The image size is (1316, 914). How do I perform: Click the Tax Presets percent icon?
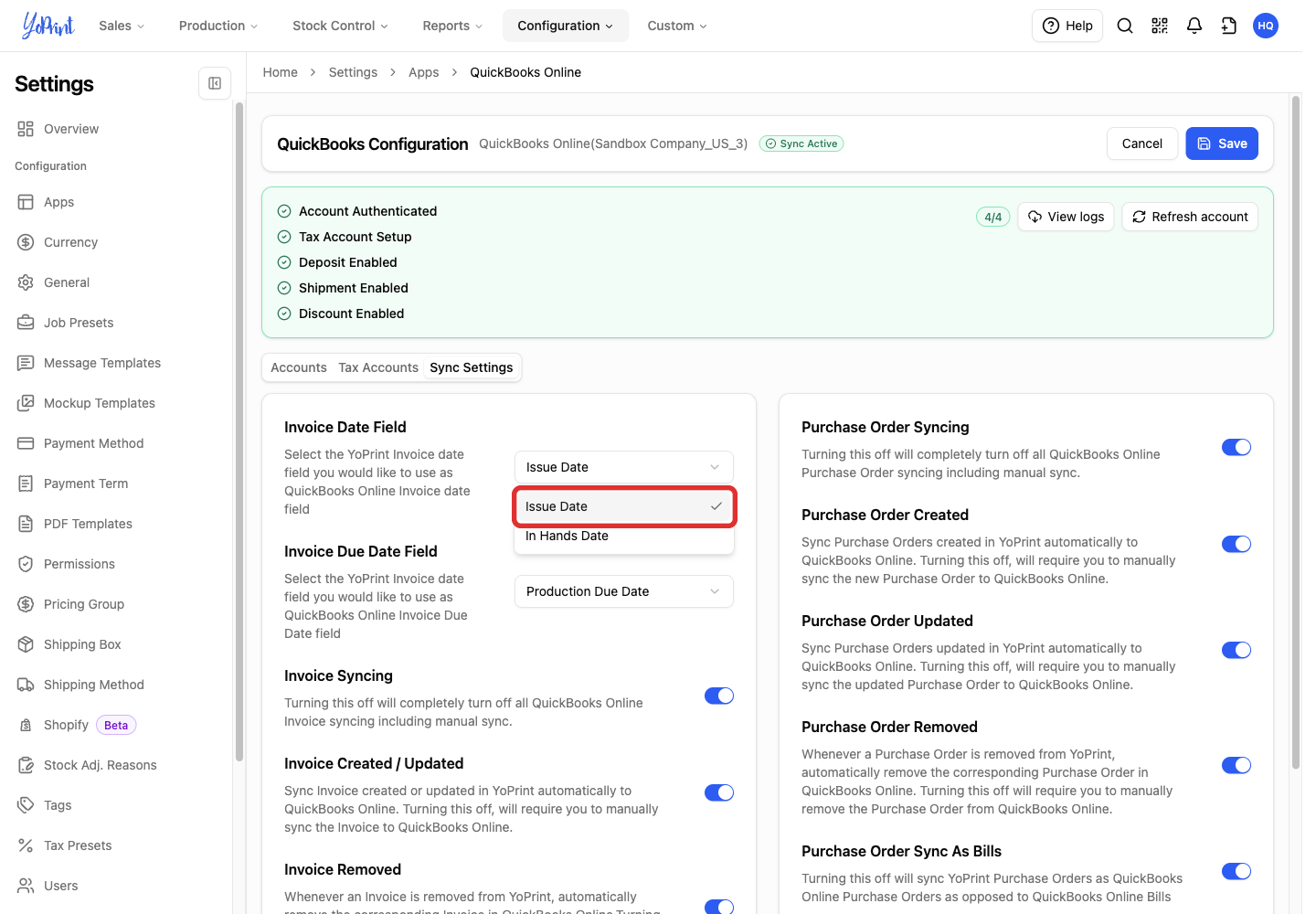pos(26,845)
